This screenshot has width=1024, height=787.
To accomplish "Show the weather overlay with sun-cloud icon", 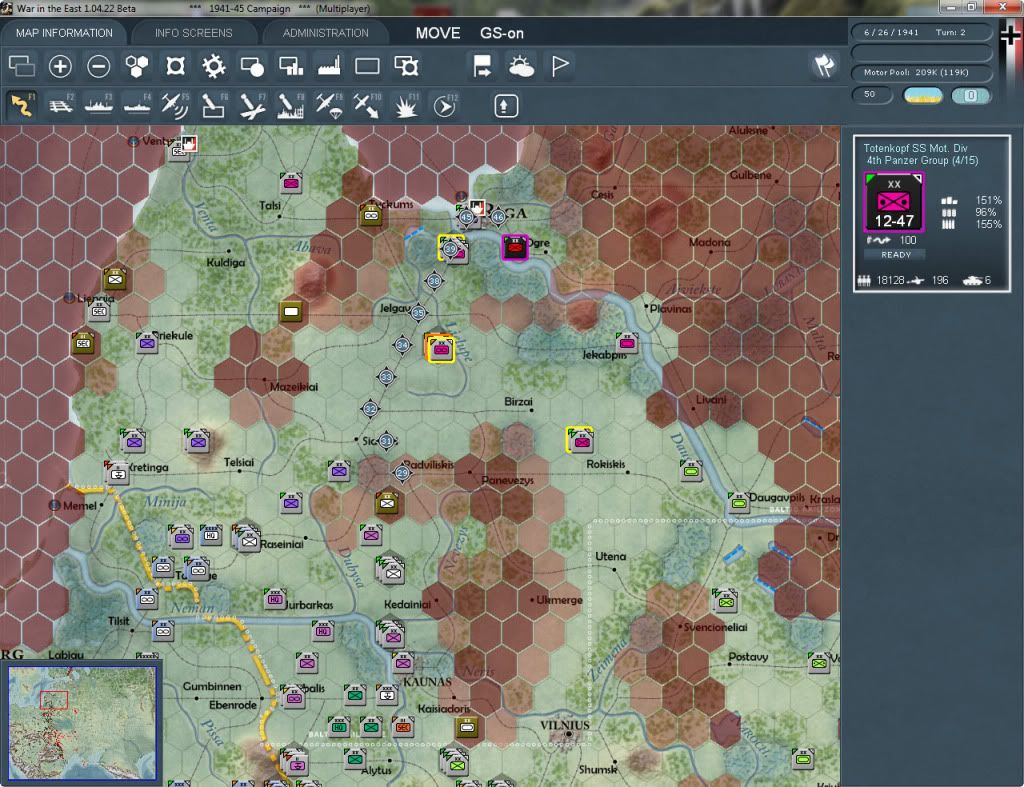I will click(x=521, y=66).
